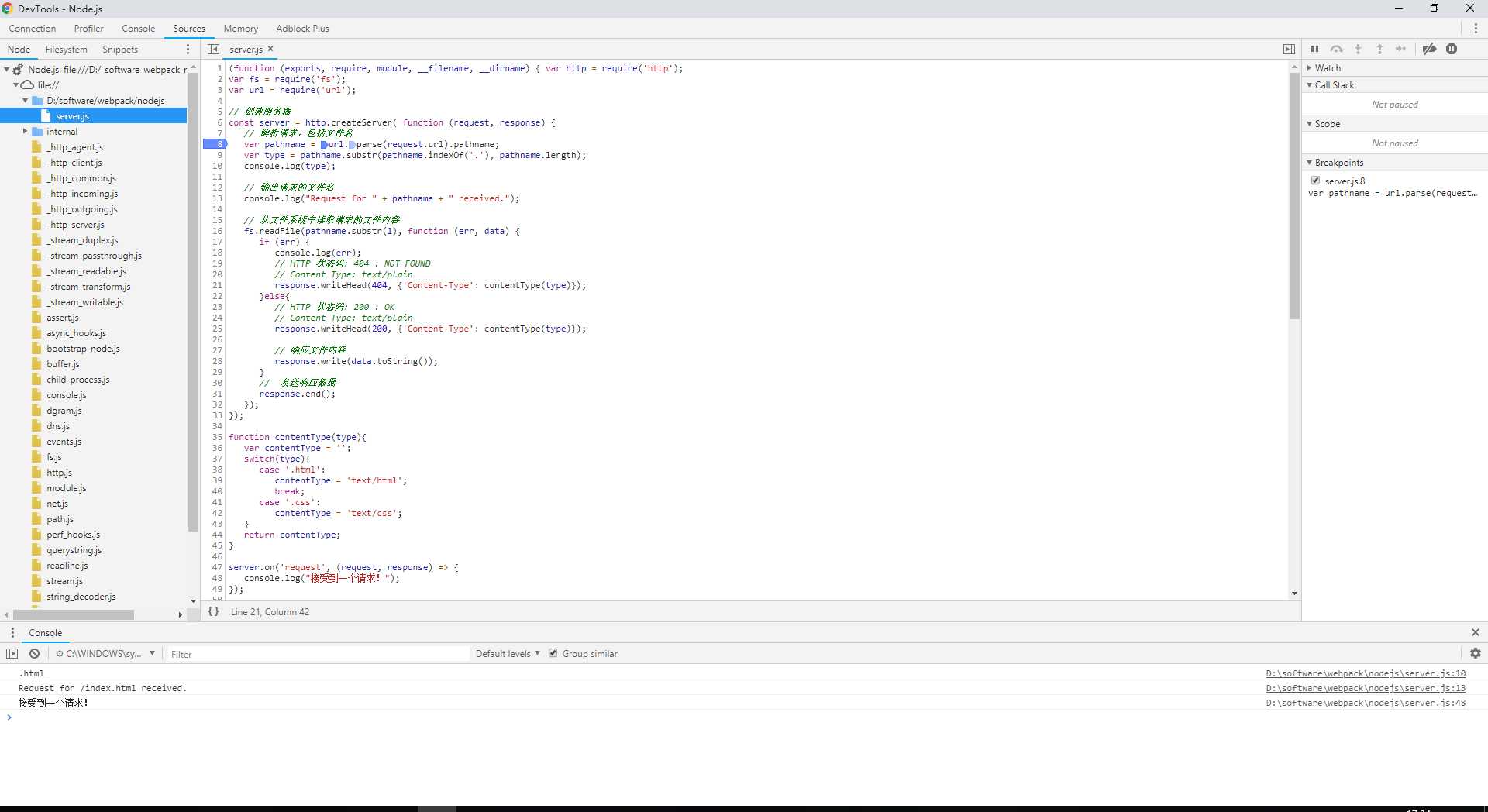Screen dimensions: 1488x812
Task: Open events.js file
Action: point(64,442)
